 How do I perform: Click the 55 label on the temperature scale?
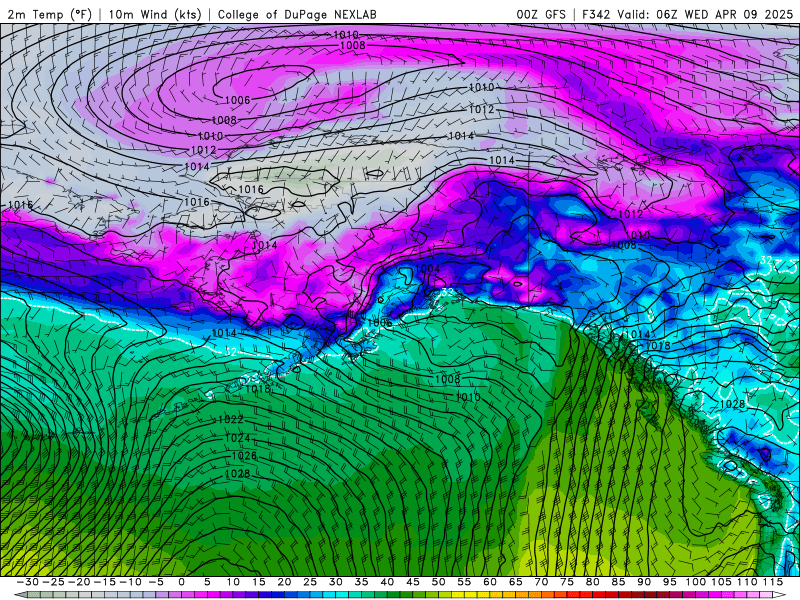(x=464, y=582)
